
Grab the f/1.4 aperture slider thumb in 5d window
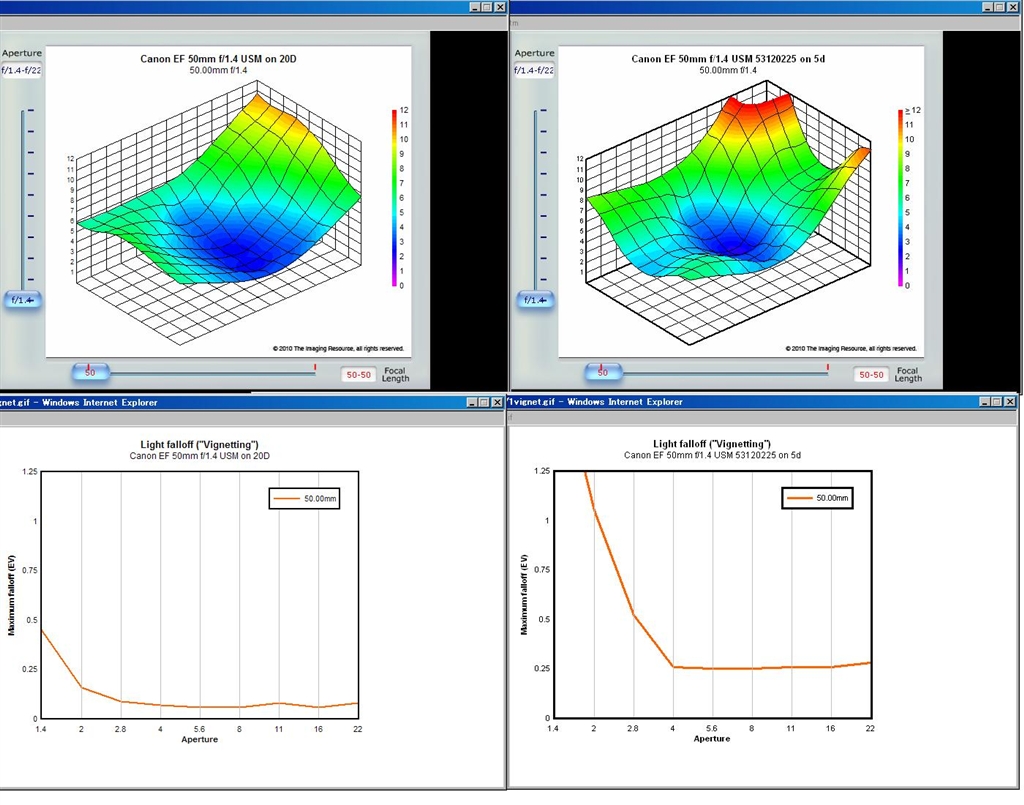point(536,300)
